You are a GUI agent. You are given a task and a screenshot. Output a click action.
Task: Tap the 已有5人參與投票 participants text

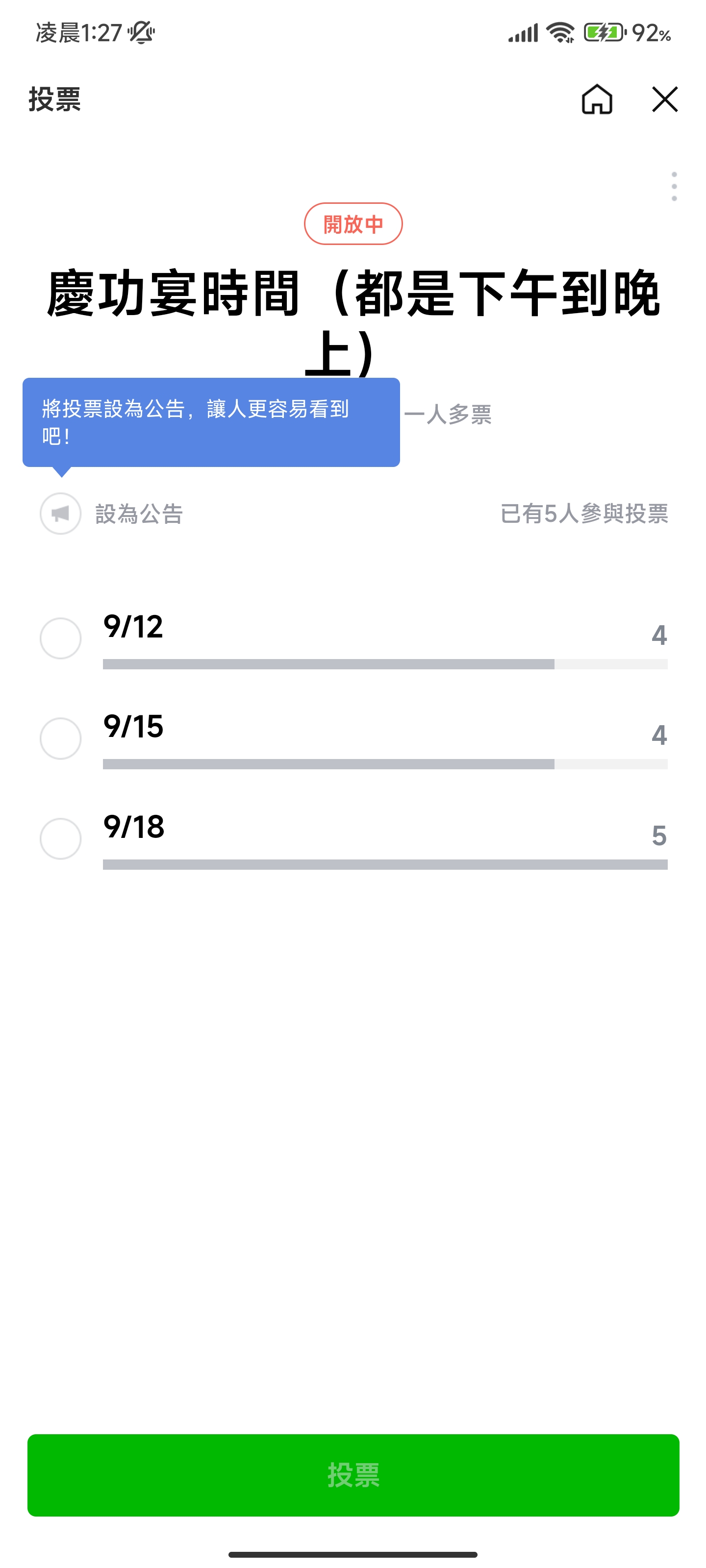(x=583, y=514)
